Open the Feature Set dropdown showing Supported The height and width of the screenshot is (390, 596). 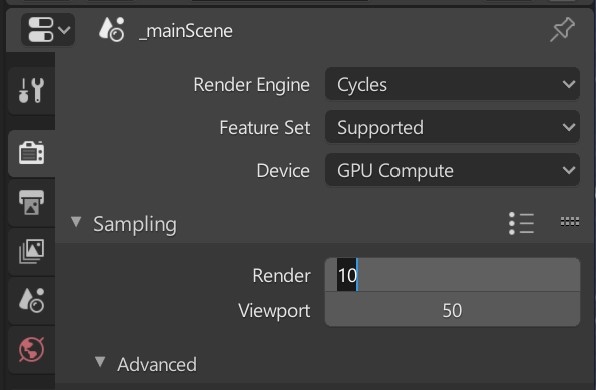coord(452,127)
